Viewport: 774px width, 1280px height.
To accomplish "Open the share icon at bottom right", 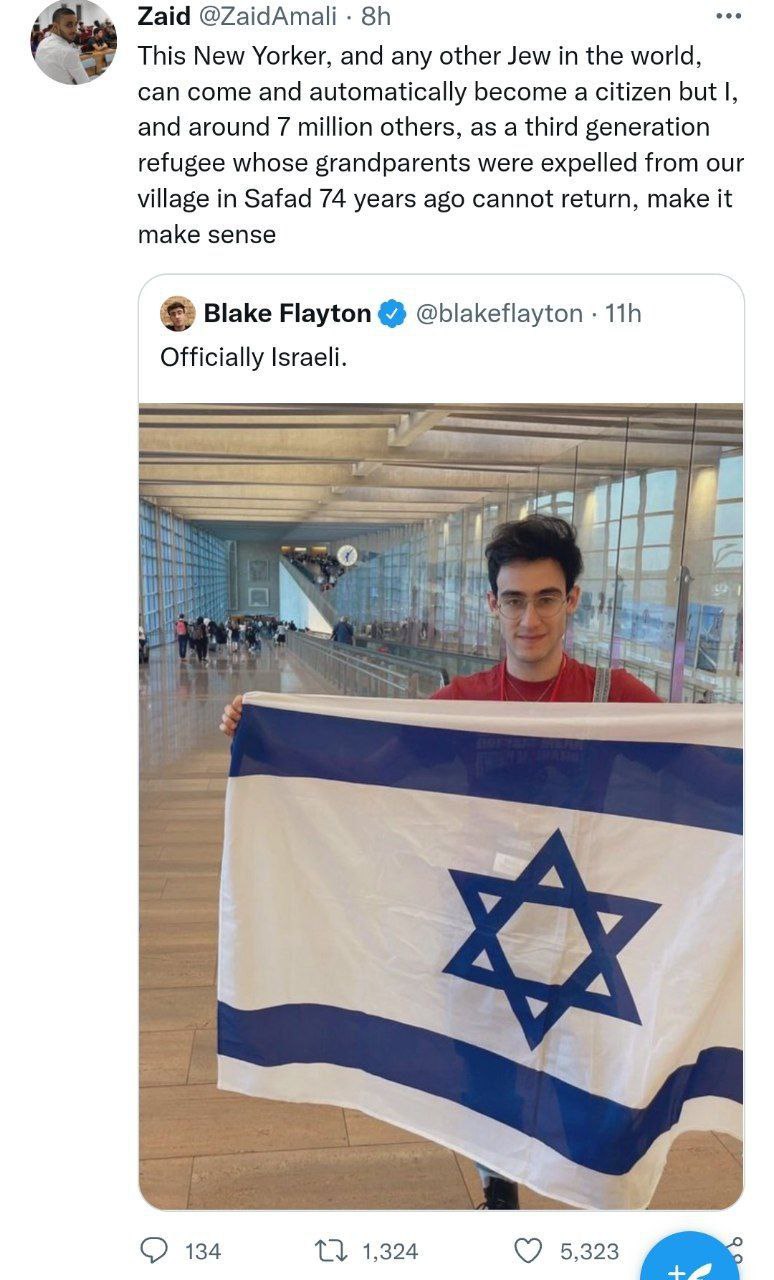I will (x=736, y=1248).
